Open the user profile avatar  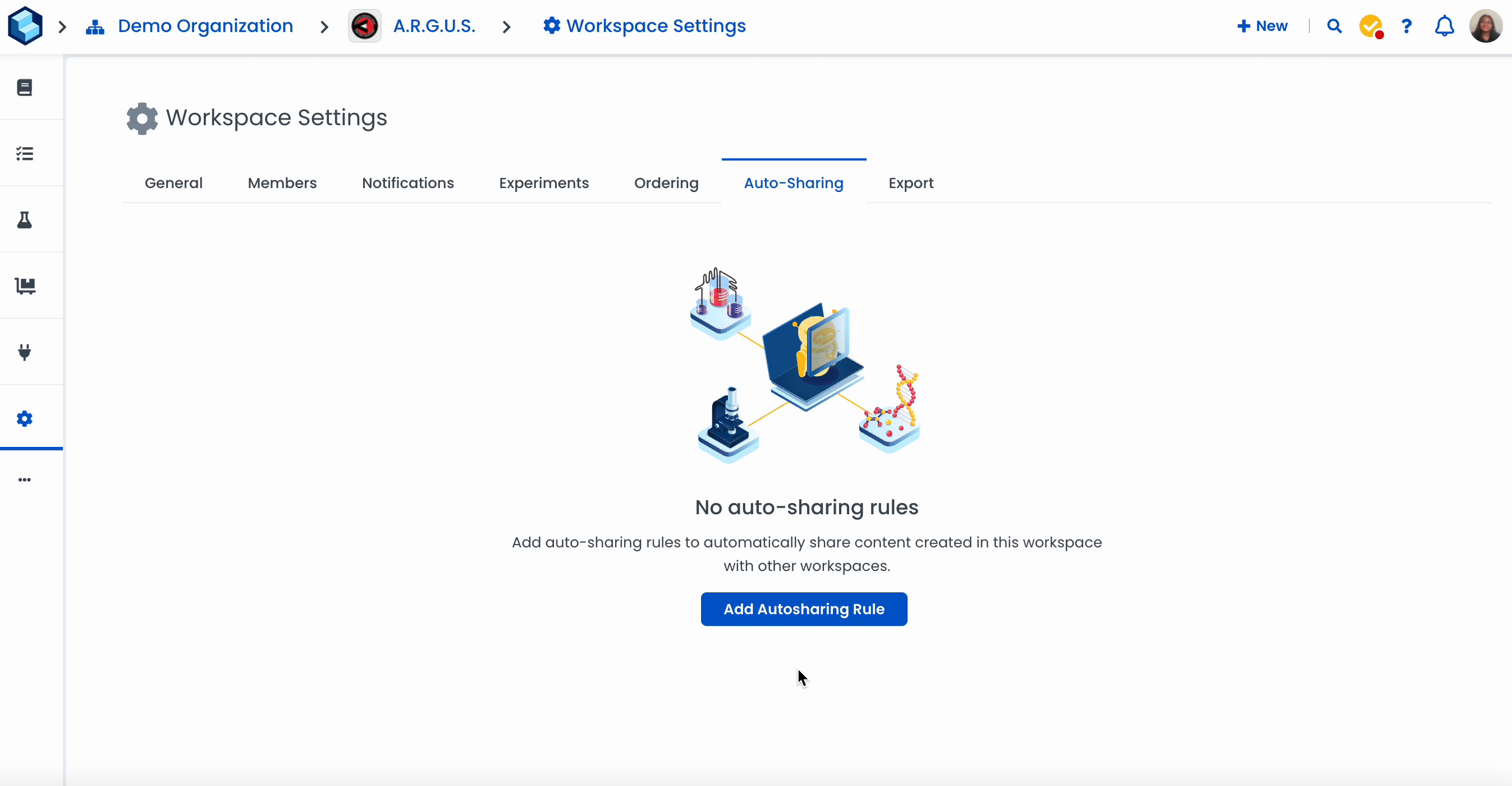click(1485, 26)
